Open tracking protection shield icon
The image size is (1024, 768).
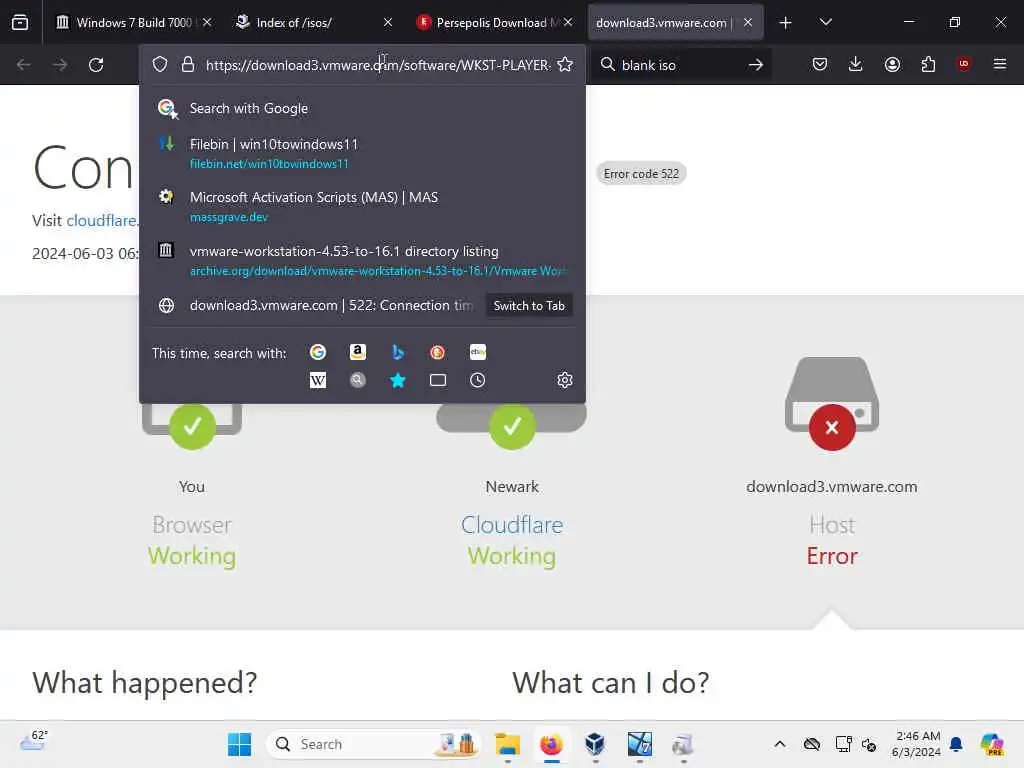click(160, 65)
